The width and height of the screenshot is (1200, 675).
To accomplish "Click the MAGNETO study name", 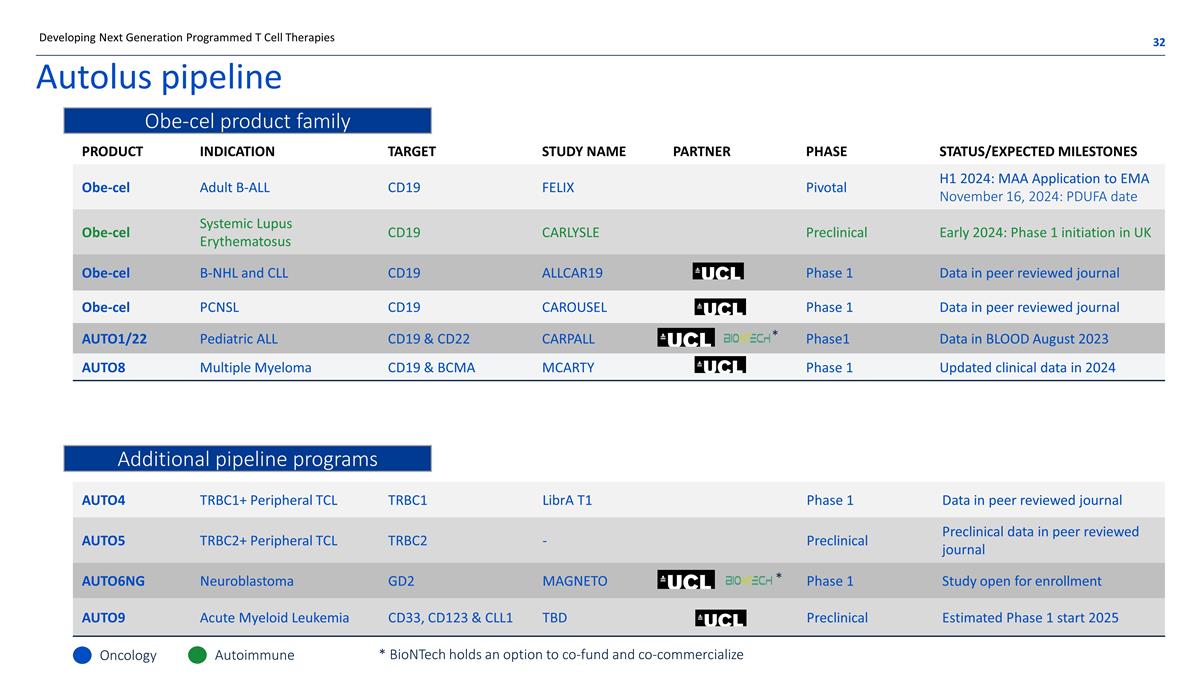I will [x=574, y=581].
